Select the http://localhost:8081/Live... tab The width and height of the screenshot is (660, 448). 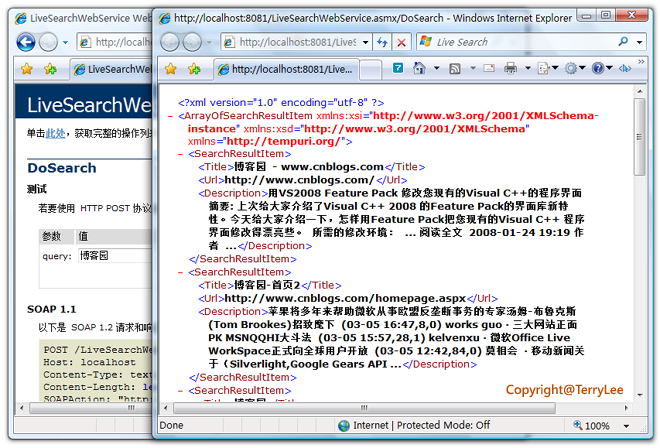pos(286,69)
